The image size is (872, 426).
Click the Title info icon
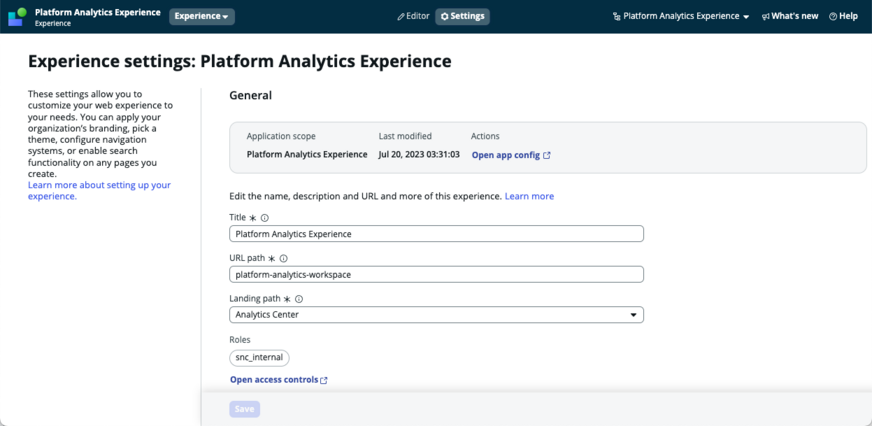265,218
